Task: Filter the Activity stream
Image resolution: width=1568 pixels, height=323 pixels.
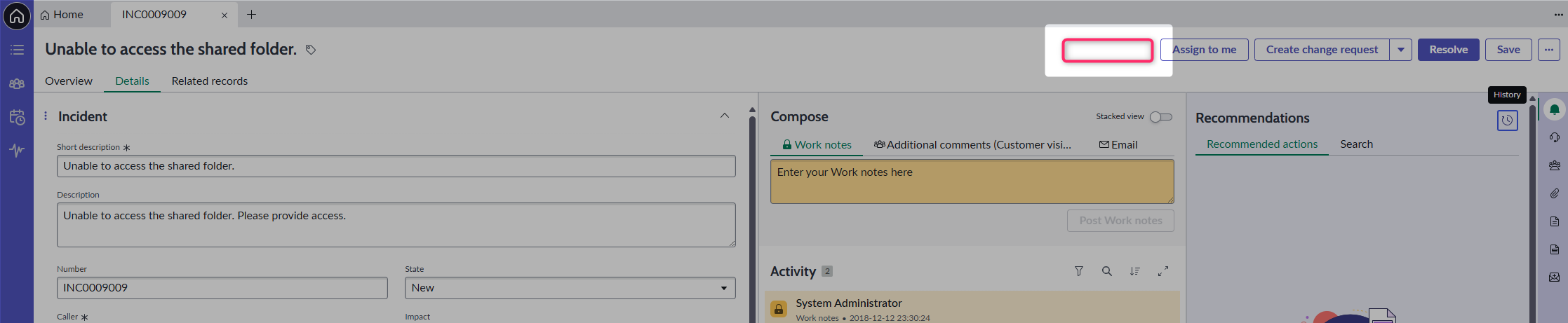Action: pos(1079,271)
